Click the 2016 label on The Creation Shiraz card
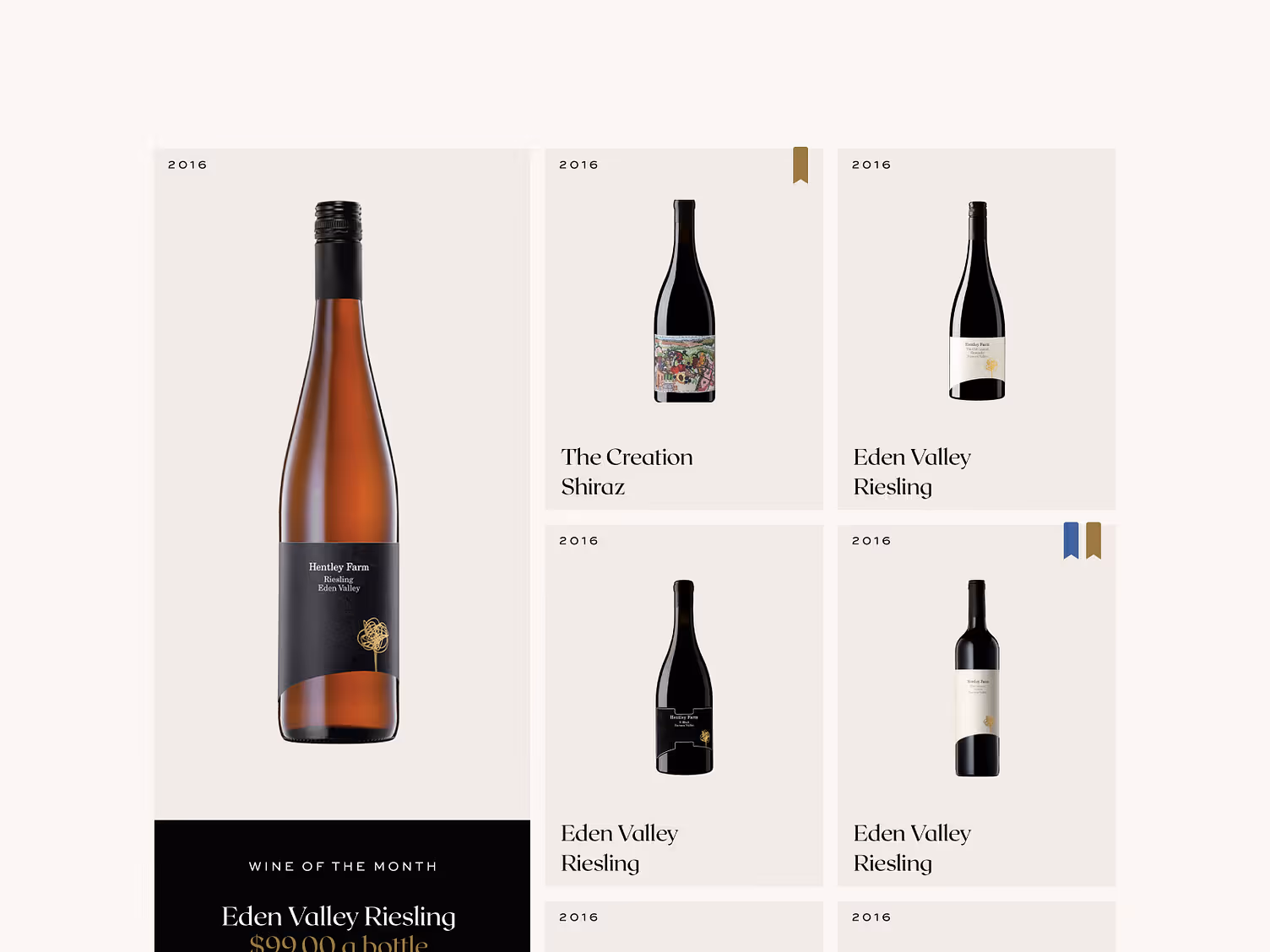1270x952 pixels. point(578,165)
